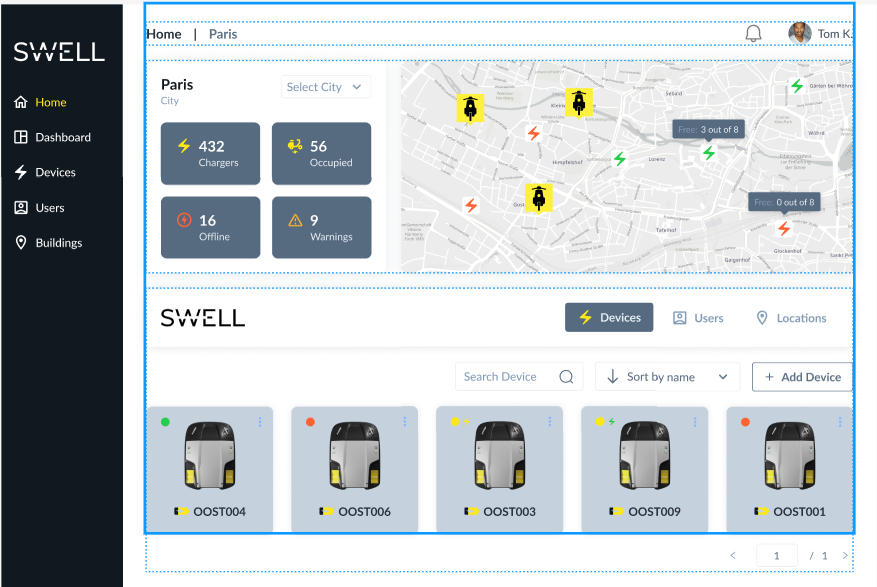Open the Sort by name dropdown
The width and height of the screenshot is (877, 587).
(667, 377)
